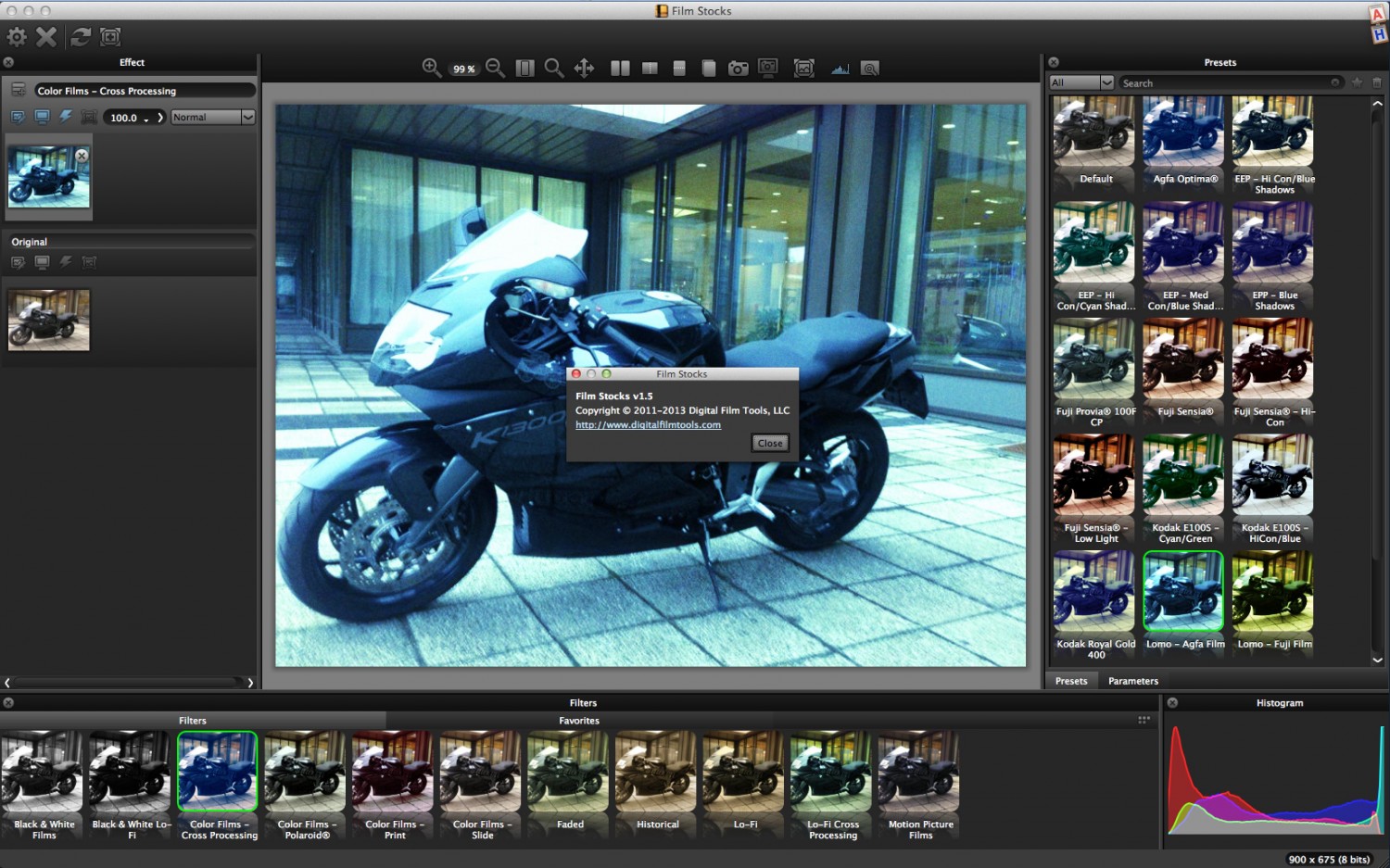Click the camera snapshot icon
The height and width of the screenshot is (868, 1390).
coord(738,69)
